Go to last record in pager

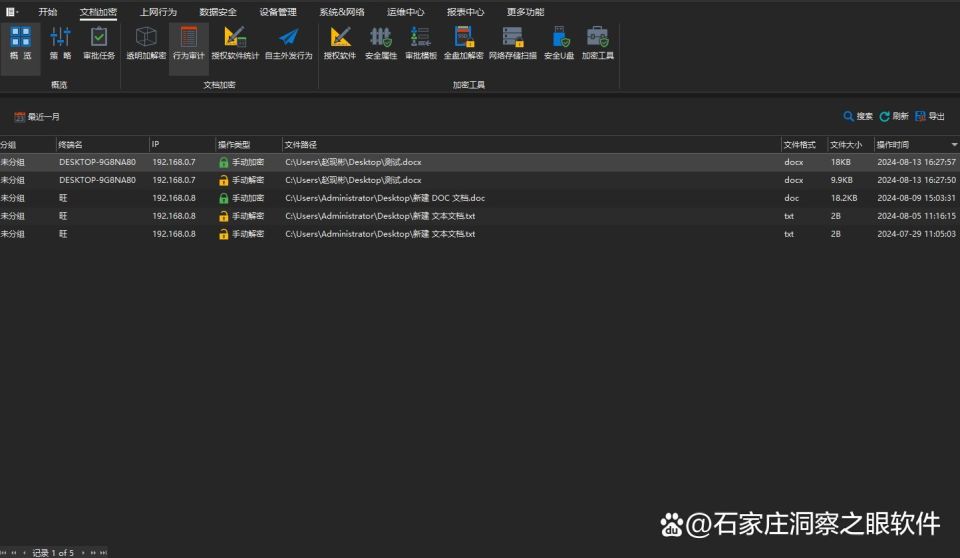(x=103, y=553)
